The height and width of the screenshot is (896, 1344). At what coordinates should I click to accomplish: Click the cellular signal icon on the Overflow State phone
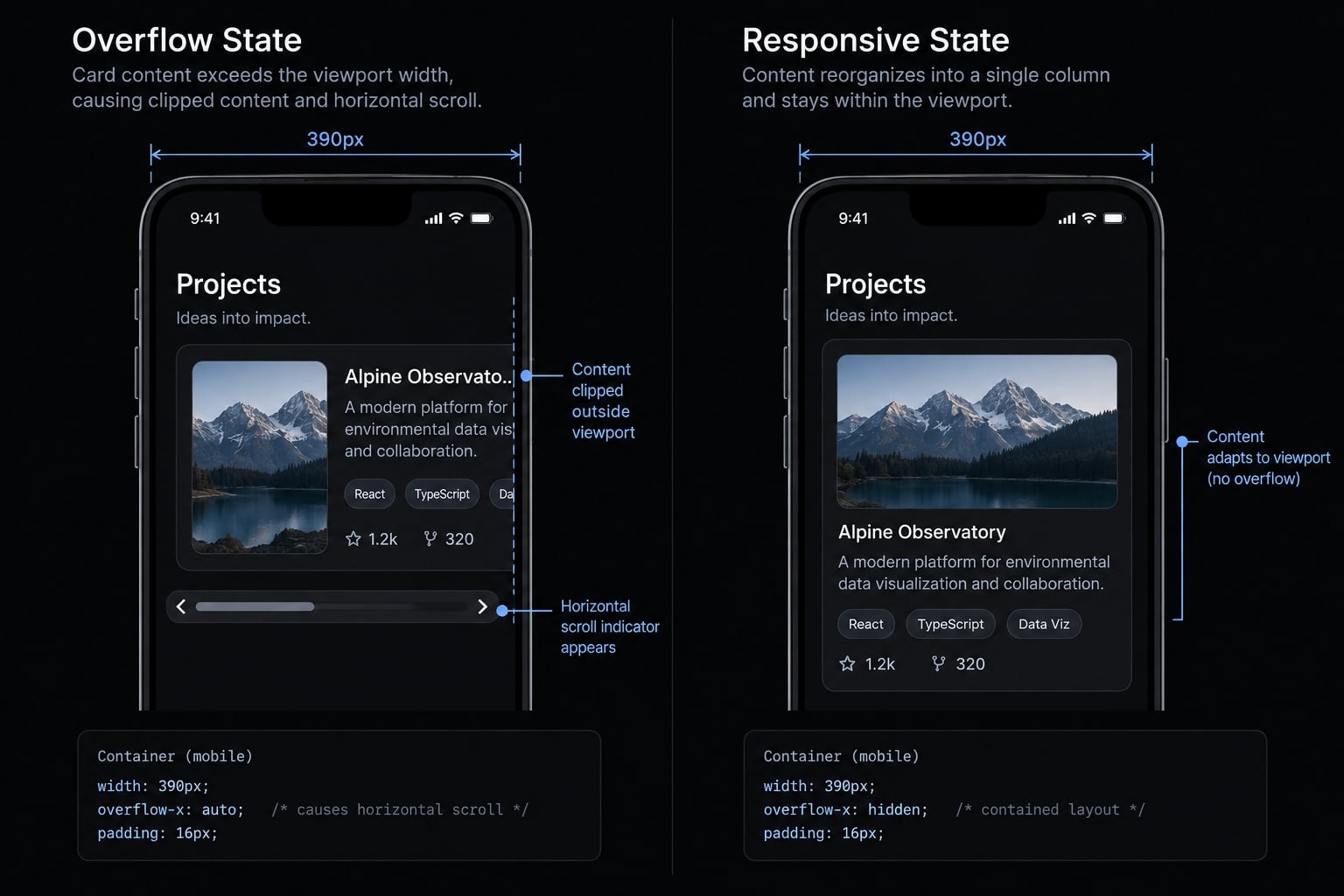(433, 219)
